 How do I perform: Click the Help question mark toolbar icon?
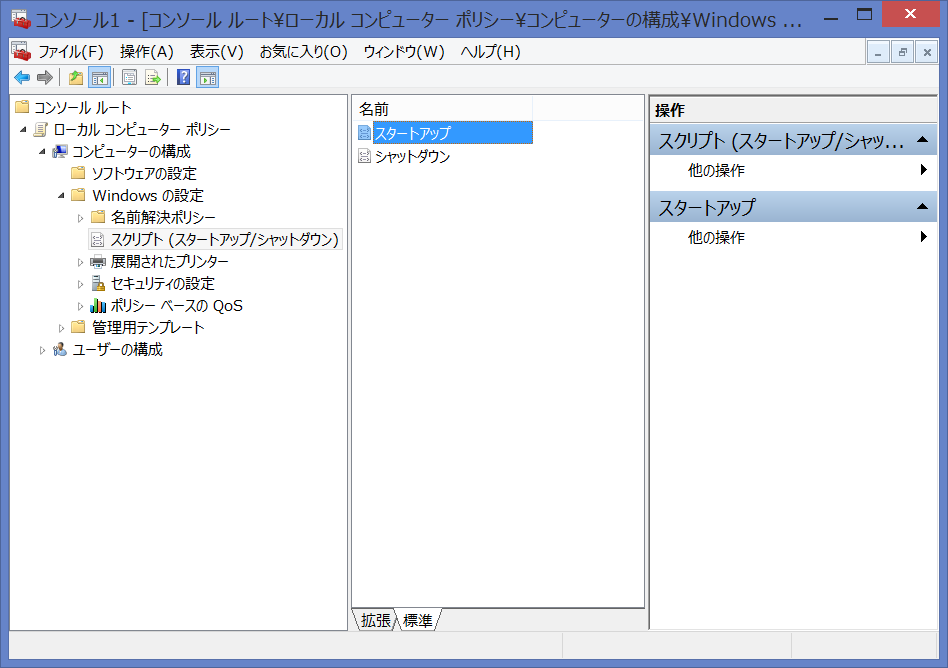pyautogui.click(x=181, y=77)
